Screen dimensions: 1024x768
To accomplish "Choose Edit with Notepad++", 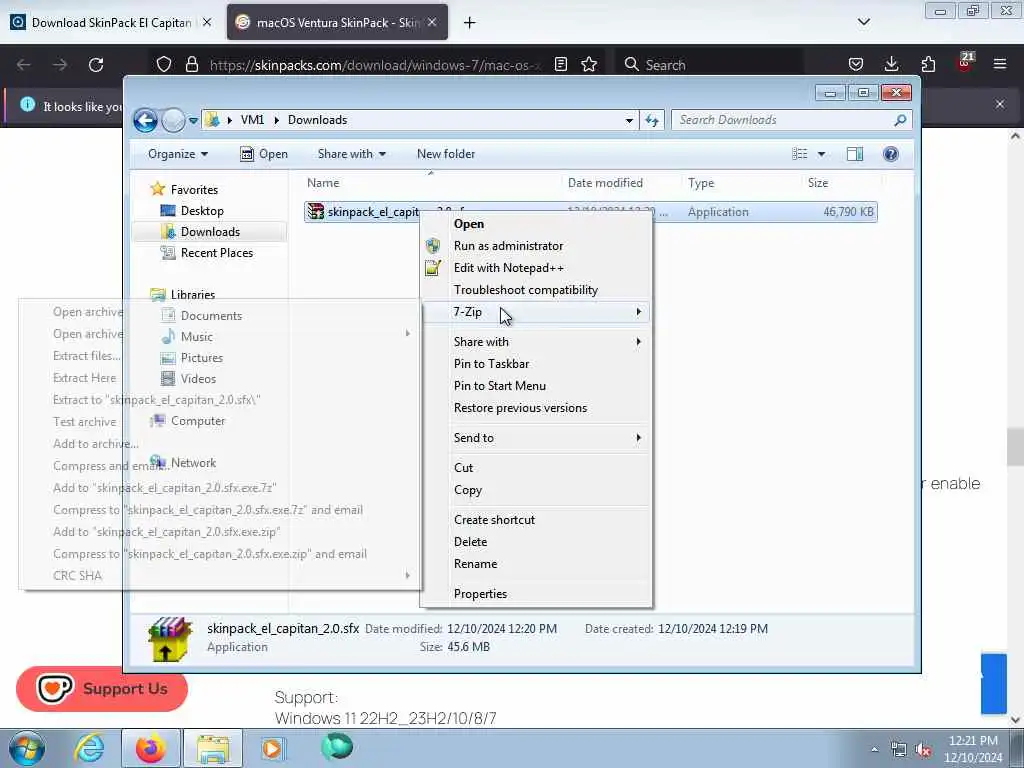I will click(536, 268).
